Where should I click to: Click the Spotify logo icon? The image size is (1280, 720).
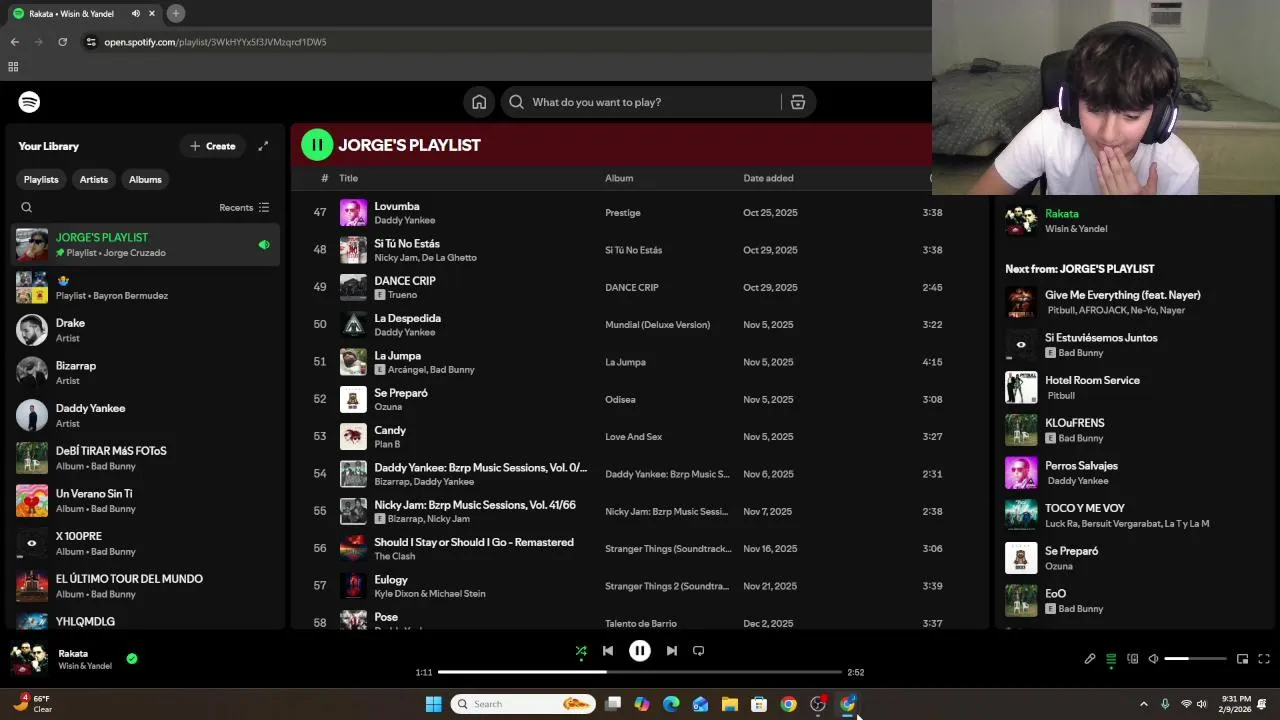(29, 102)
